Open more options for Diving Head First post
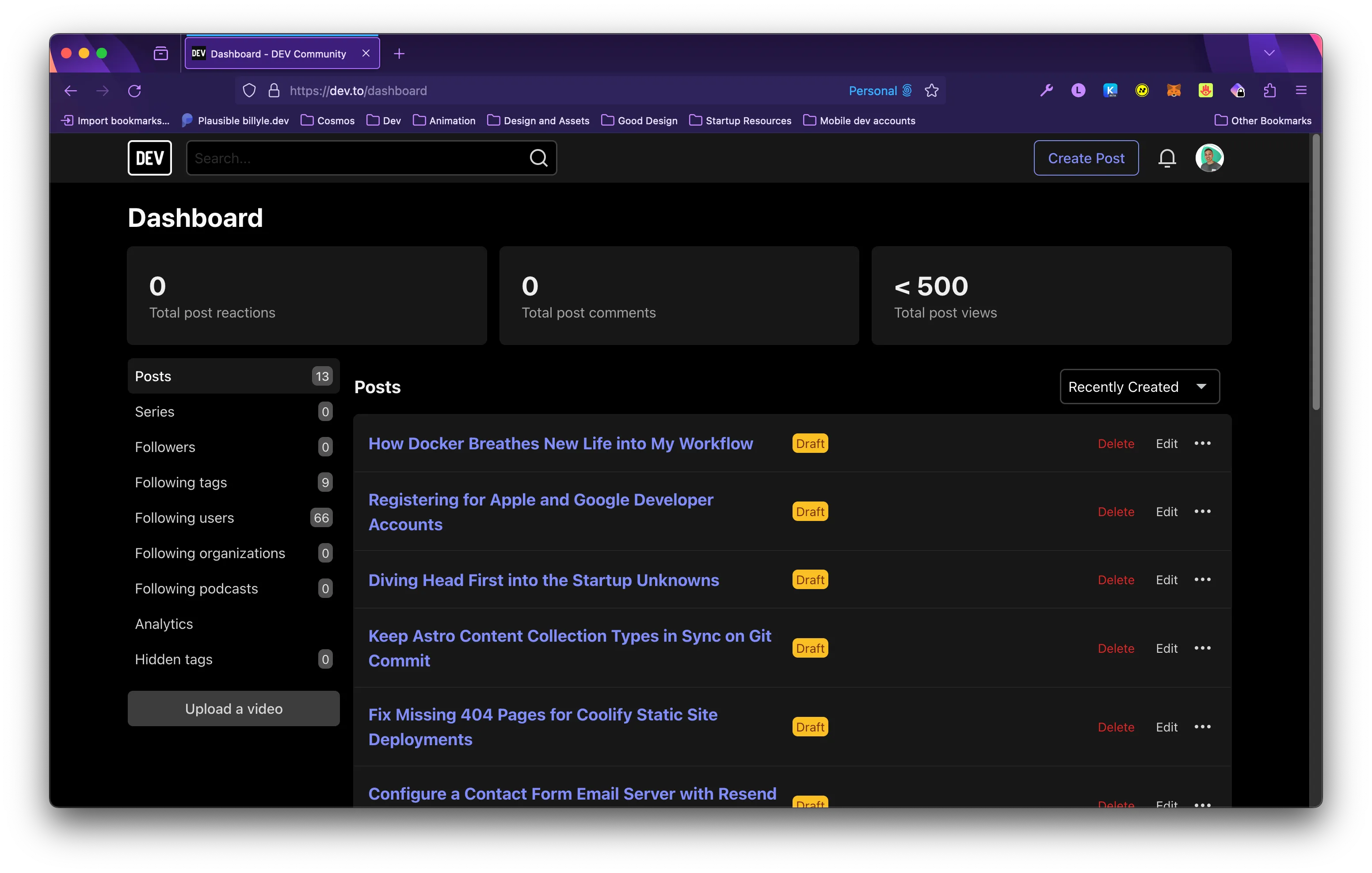The height and width of the screenshot is (873, 1372). pyautogui.click(x=1202, y=579)
